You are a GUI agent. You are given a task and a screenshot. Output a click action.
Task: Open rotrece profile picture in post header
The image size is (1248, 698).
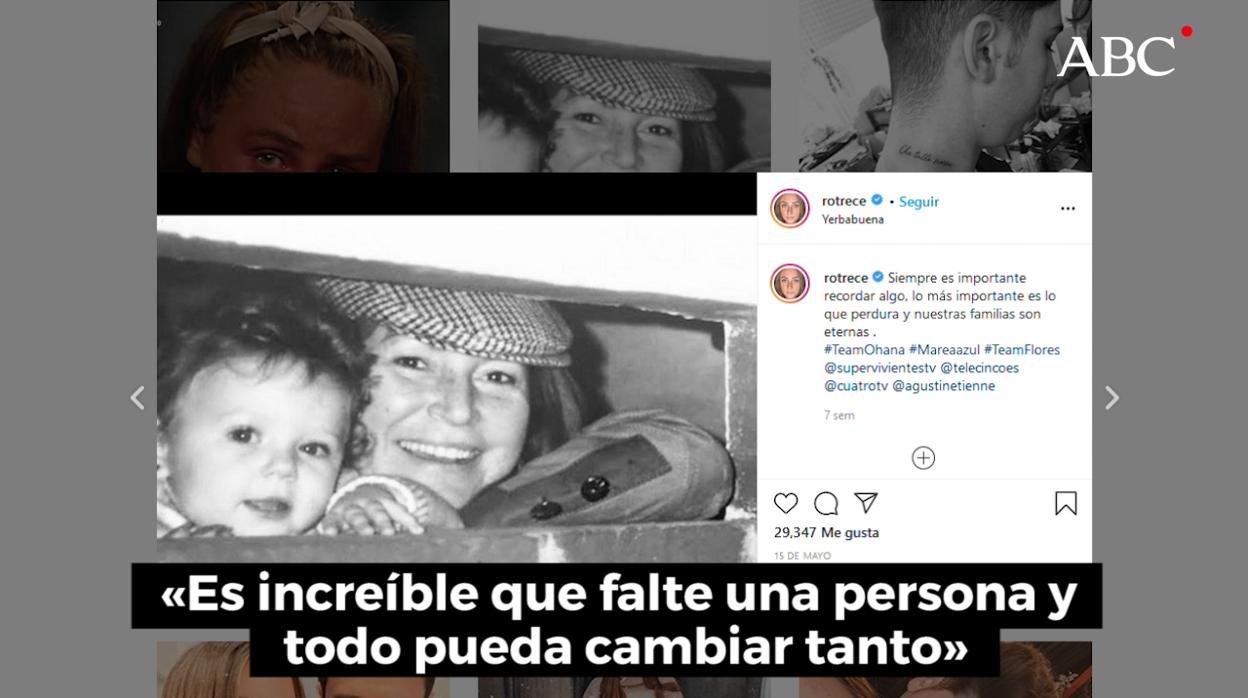pos(790,208)
